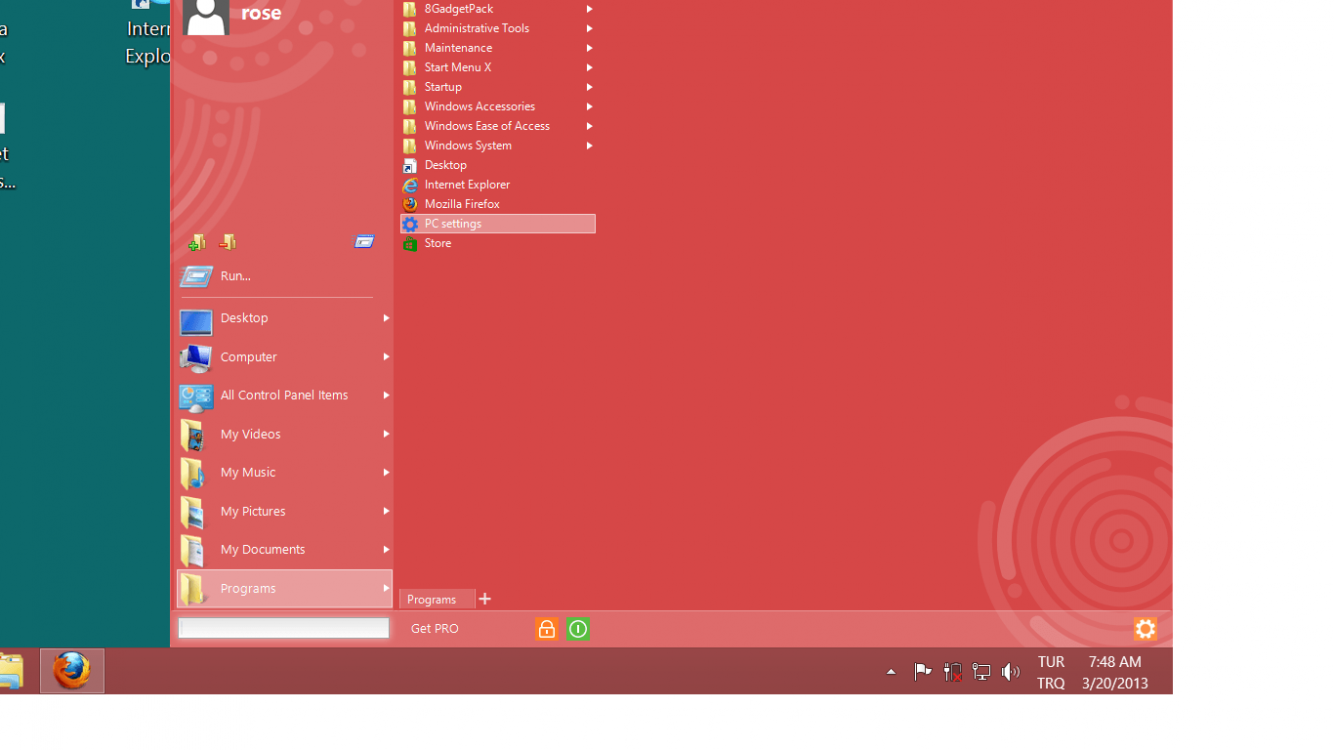The height and width of the screenshot is (750, 1334).
Task: Click the Windows Accessories folder icon
Action: 410,107
